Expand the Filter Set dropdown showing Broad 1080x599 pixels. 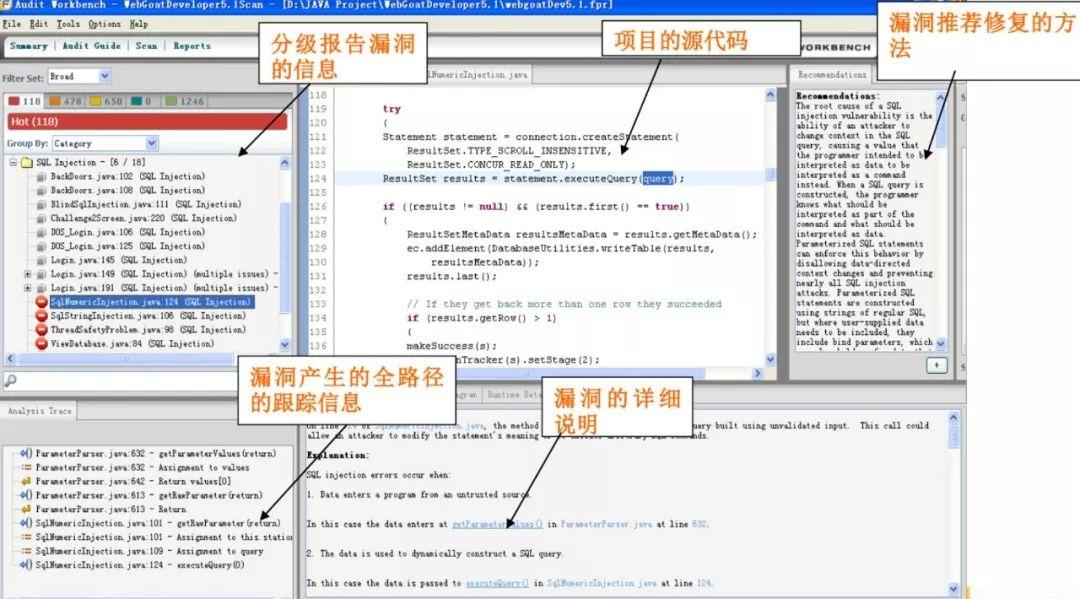[101, 75]
